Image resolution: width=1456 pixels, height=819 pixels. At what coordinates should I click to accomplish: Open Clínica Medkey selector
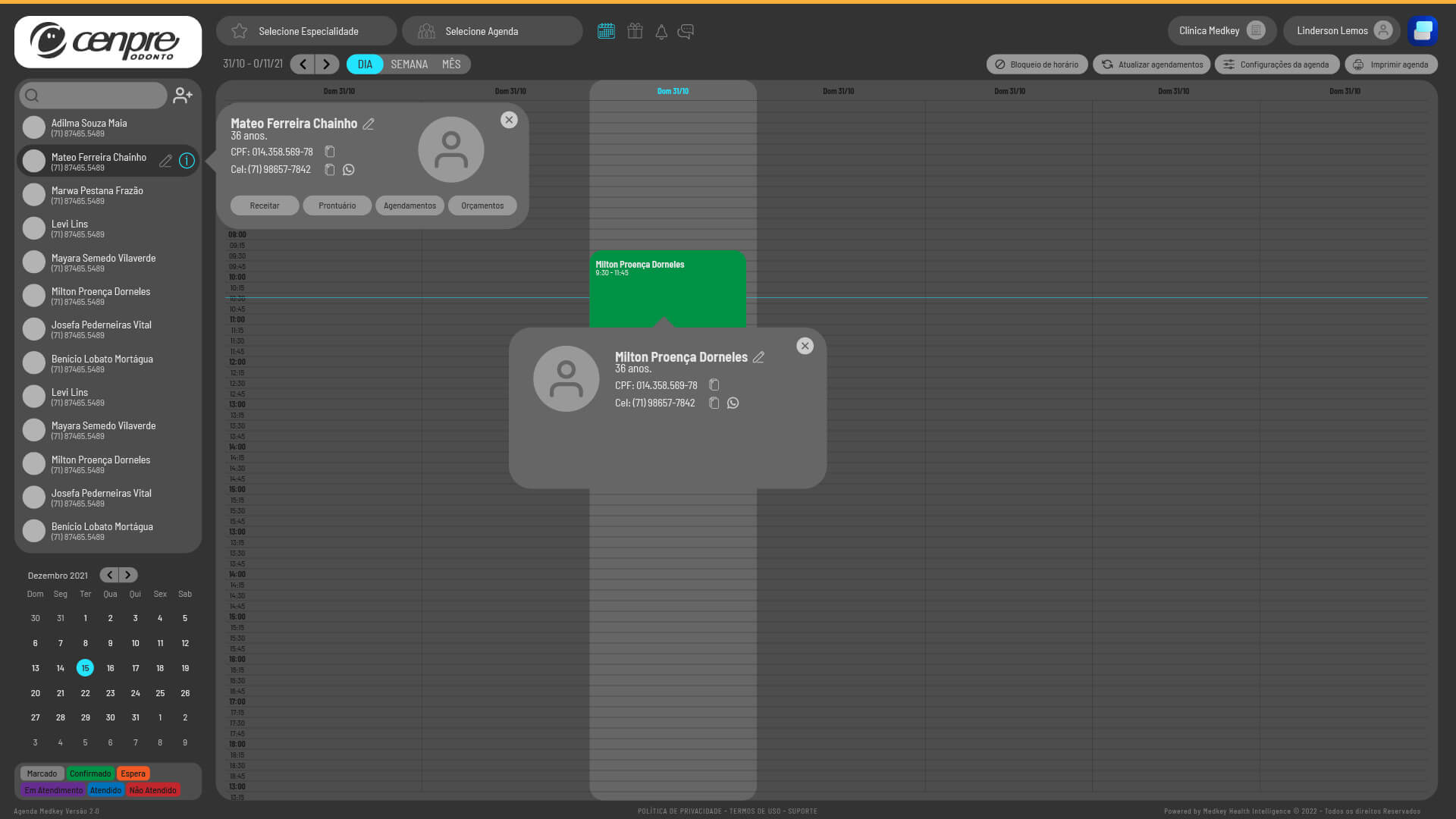[x=1222, y=30]
